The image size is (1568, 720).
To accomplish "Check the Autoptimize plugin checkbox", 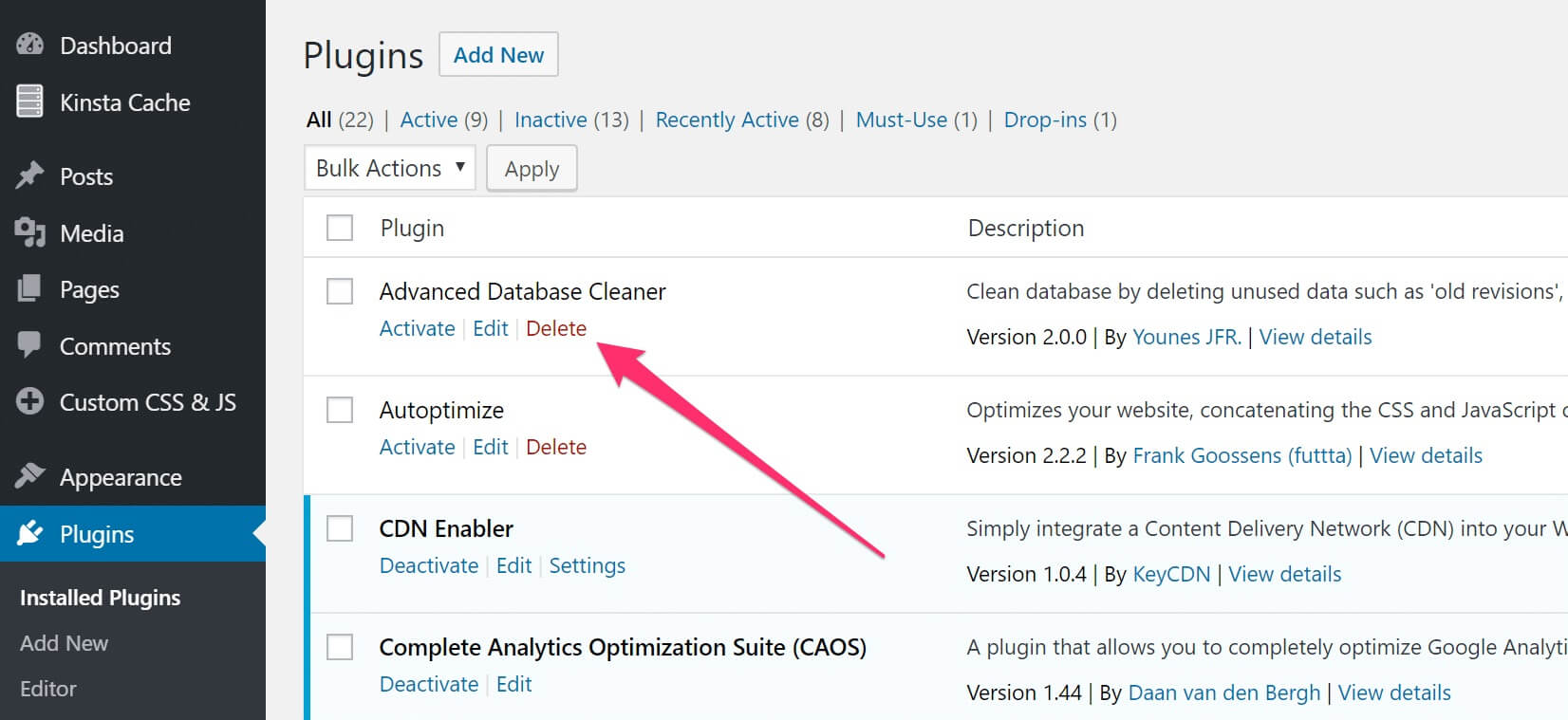I will tap(340, 410).
